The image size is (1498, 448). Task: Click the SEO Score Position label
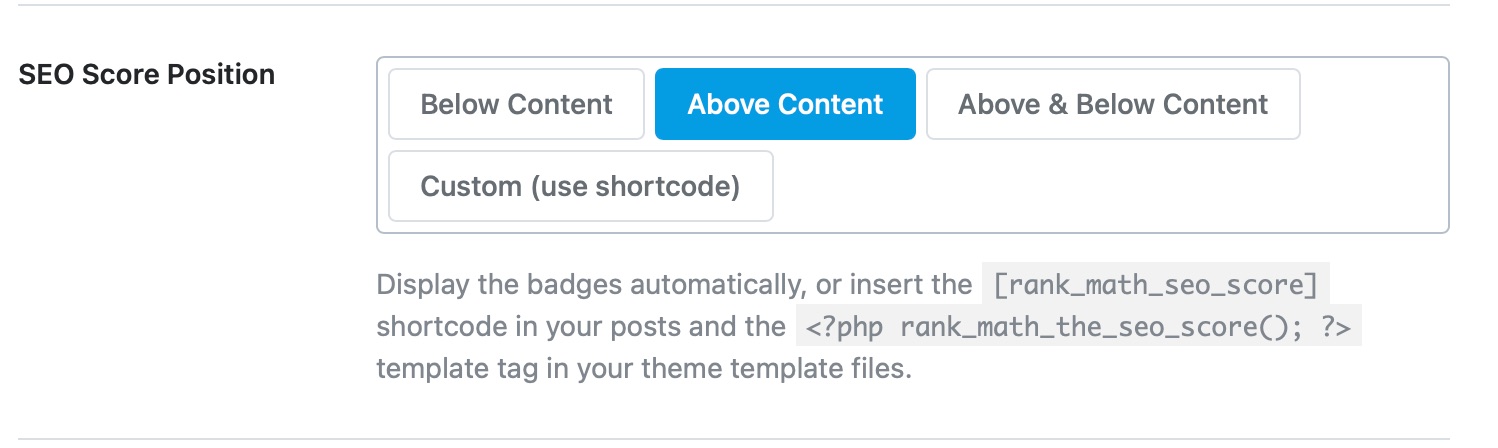click(147, 75)
